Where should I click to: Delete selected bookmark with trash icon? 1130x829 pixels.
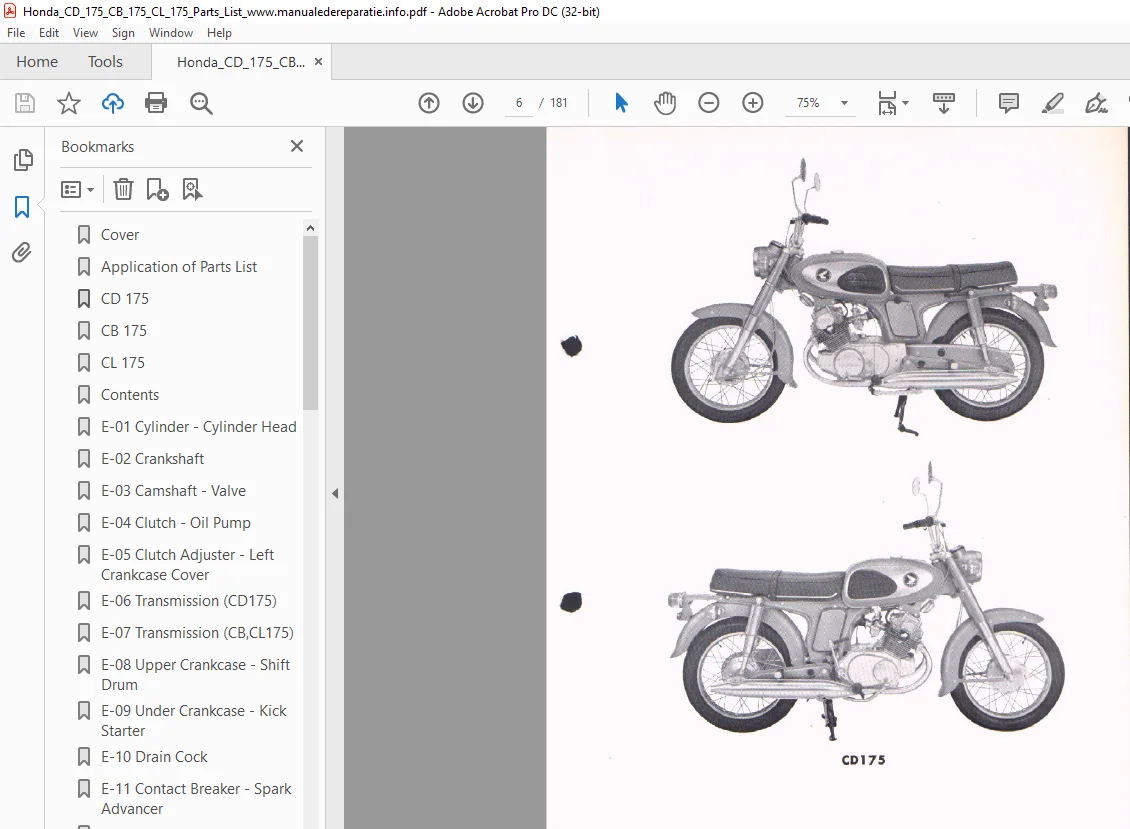(123, 190)
